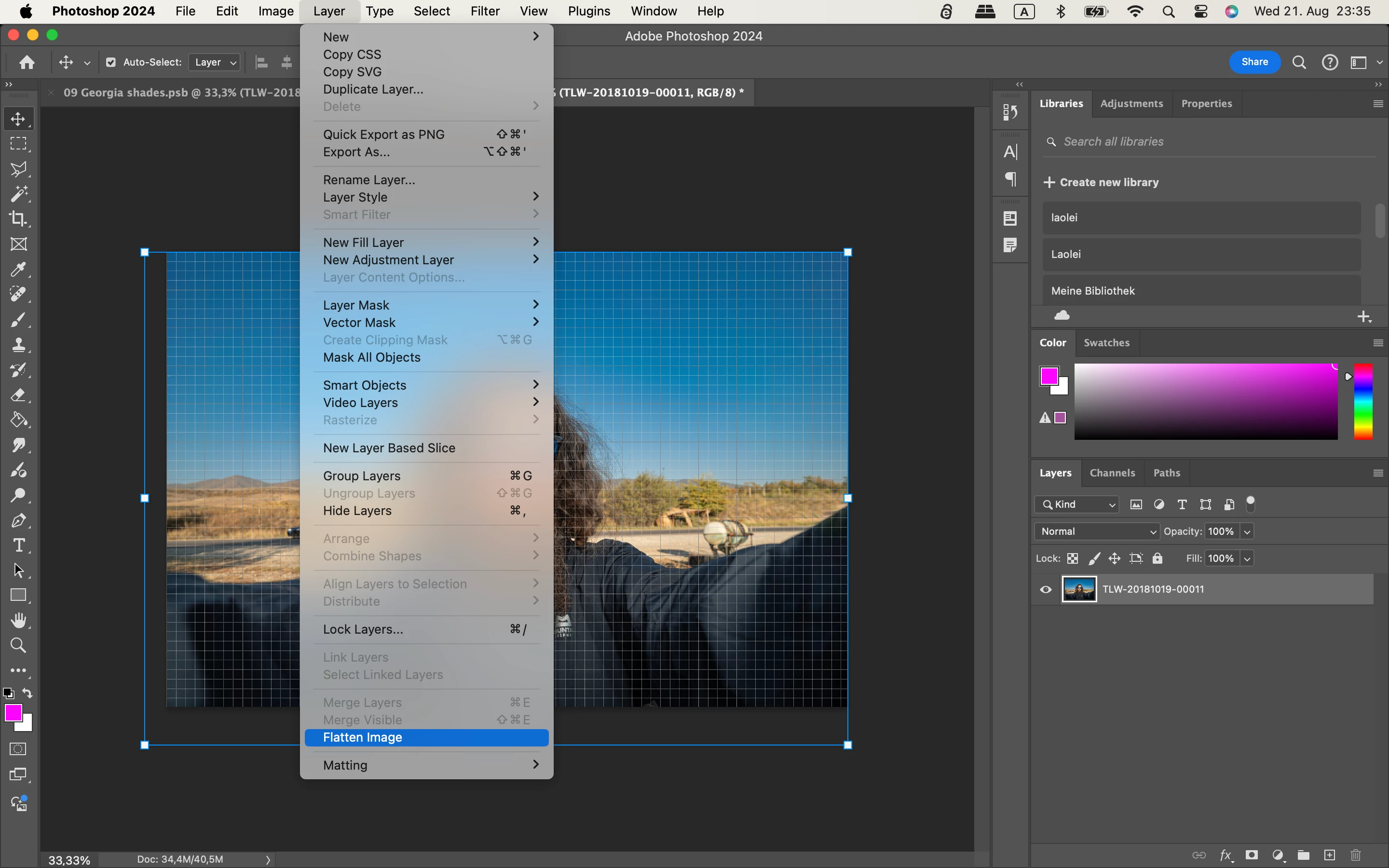The width and height of the screenshot is (1389, 868).
Task: Click the delete layer trash icon
Action: point(1356,855)
